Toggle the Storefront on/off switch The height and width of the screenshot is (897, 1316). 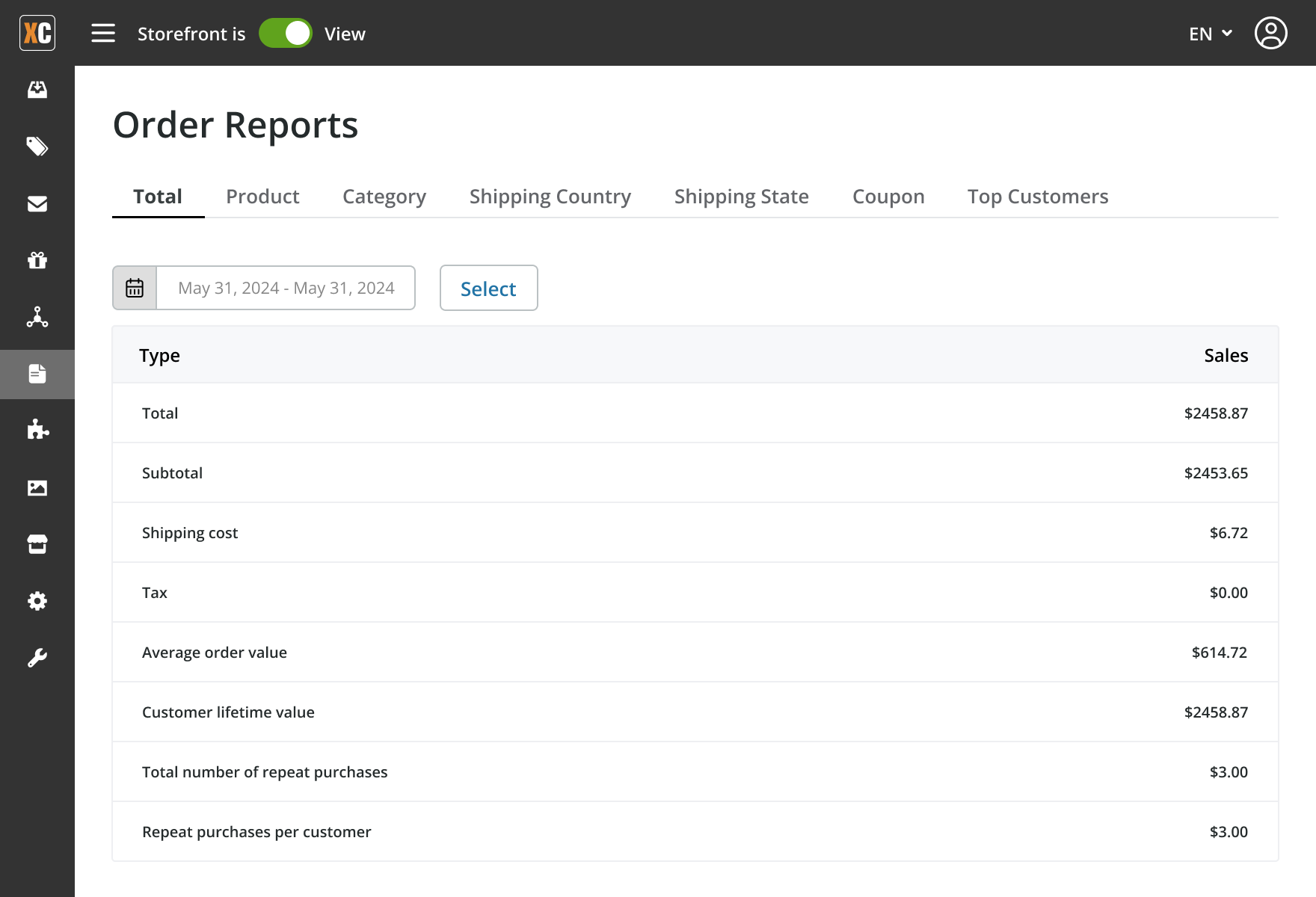pos(285,33)
